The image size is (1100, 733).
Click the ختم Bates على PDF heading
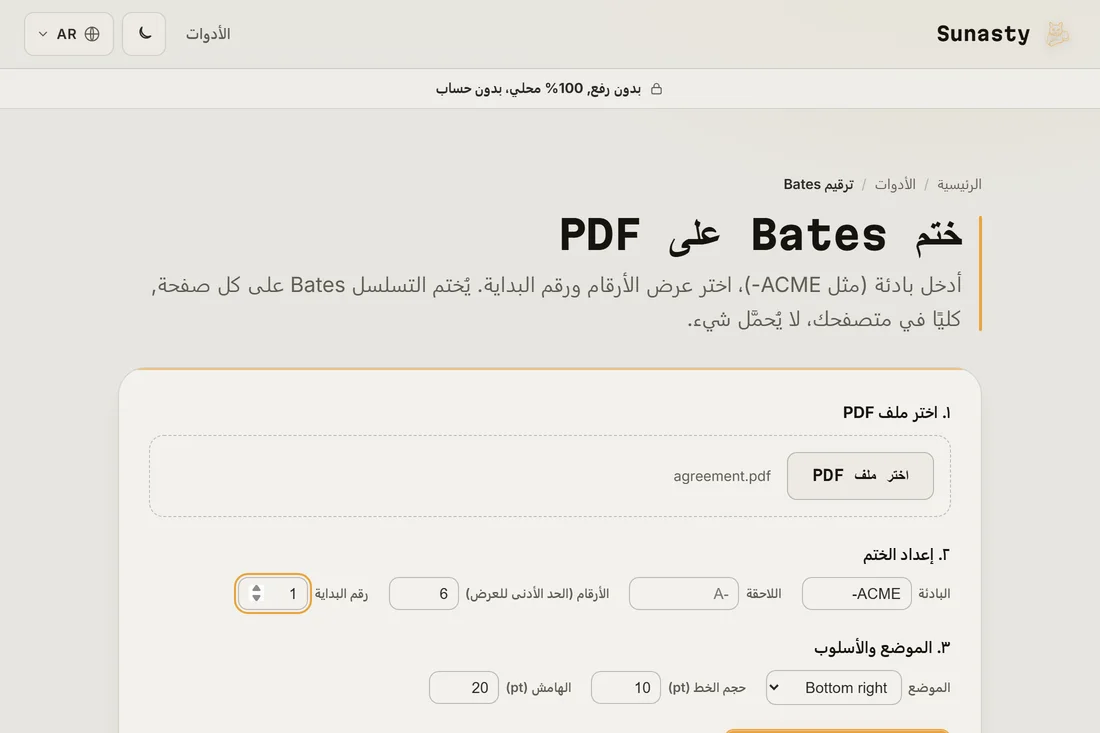point(760,235)
